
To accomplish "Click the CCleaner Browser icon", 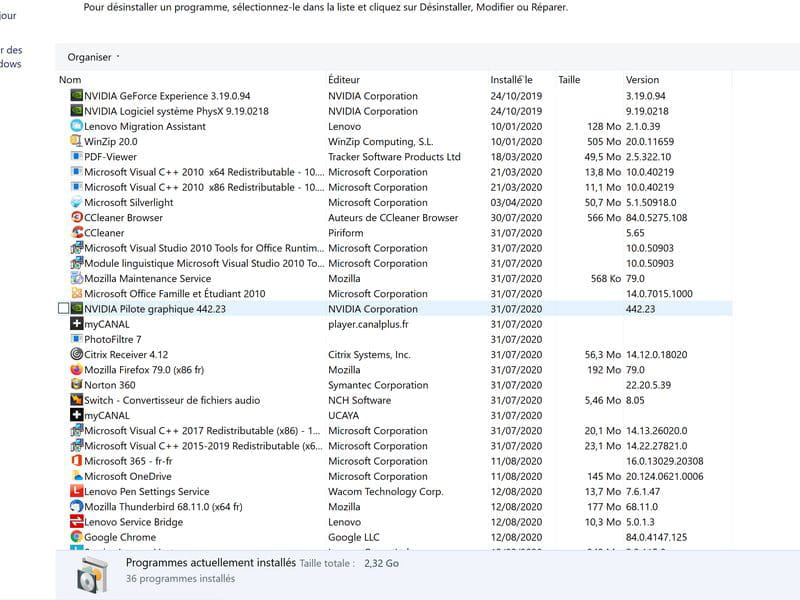I will click(x=77, y=217).
